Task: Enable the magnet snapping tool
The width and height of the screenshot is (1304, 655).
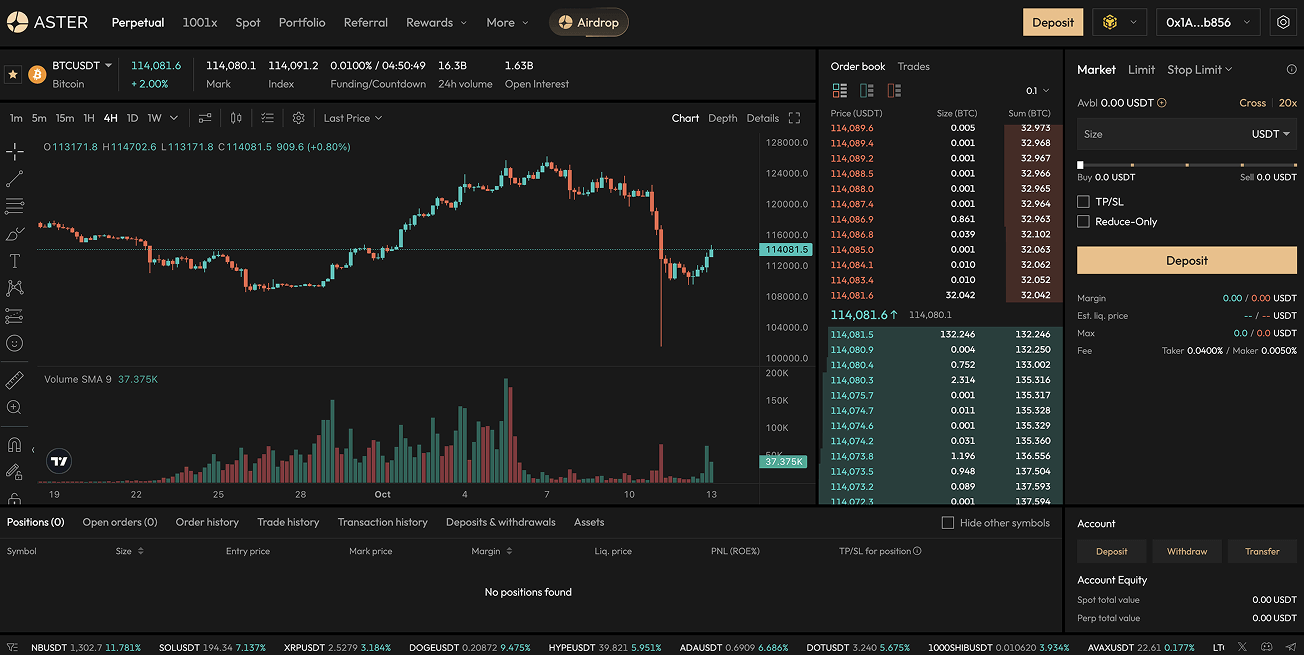Action: tap(16, 443)
